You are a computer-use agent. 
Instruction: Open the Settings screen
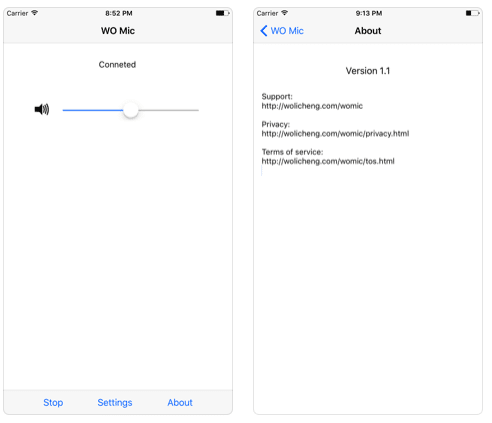tap(115, 403)
